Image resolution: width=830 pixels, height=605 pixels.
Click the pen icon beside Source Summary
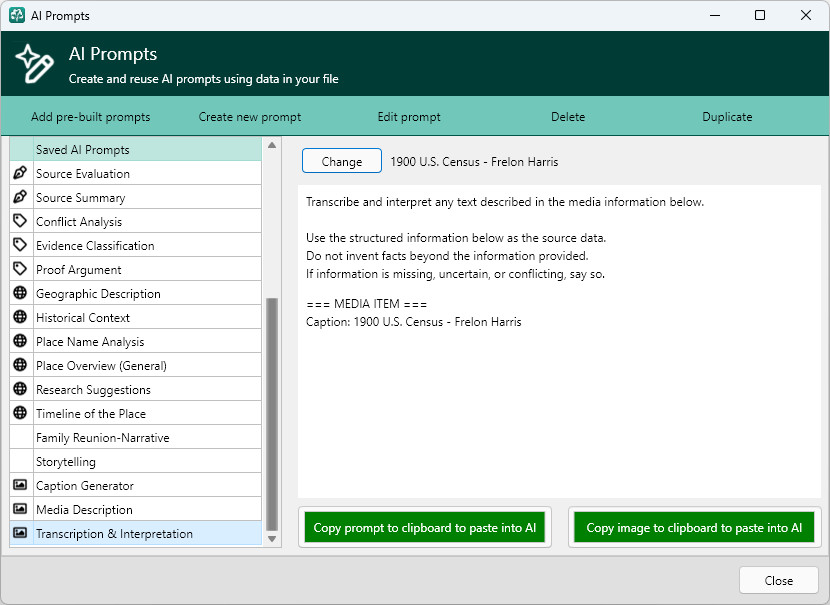pos(20,197)
